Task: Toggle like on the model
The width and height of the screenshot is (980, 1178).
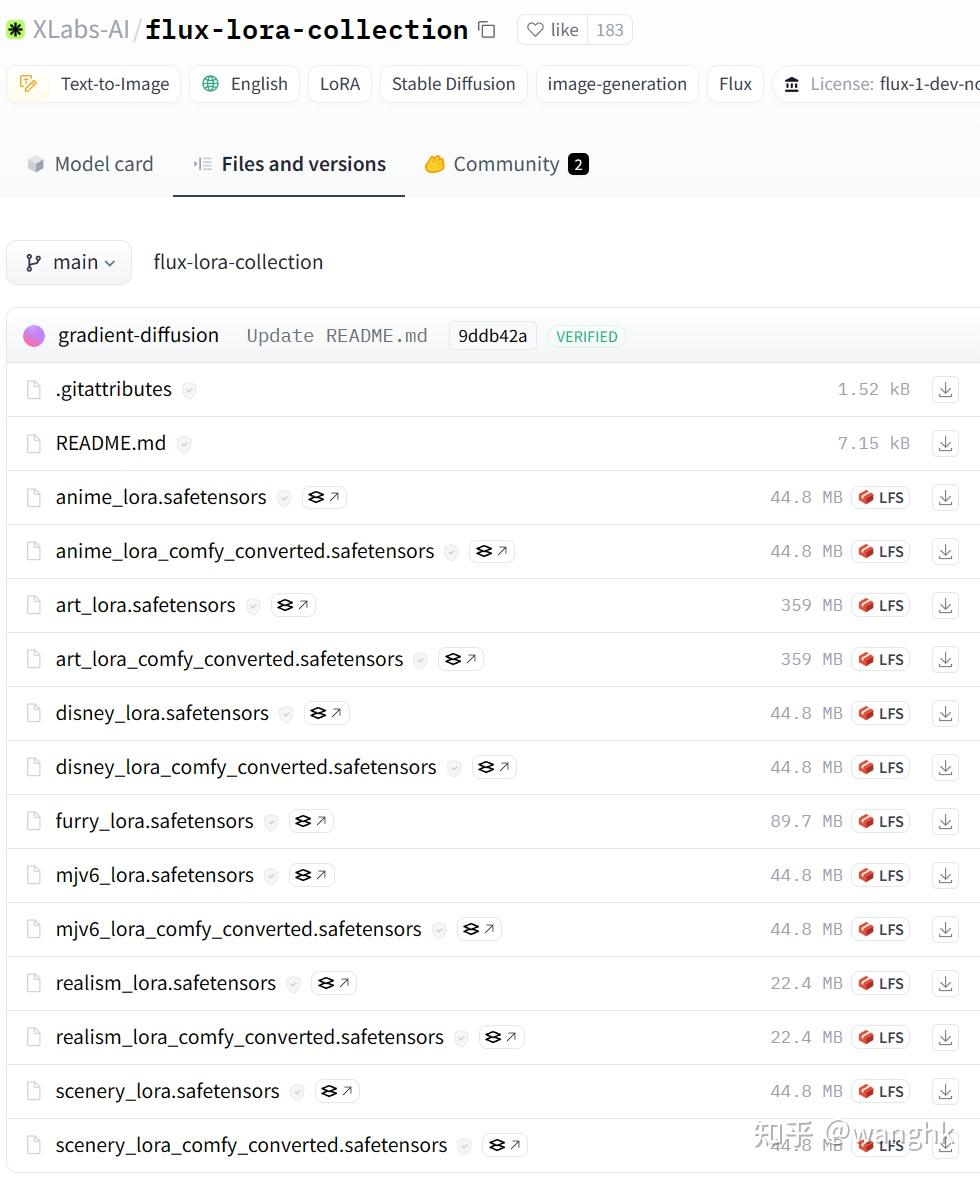Action: pos(551,29)
